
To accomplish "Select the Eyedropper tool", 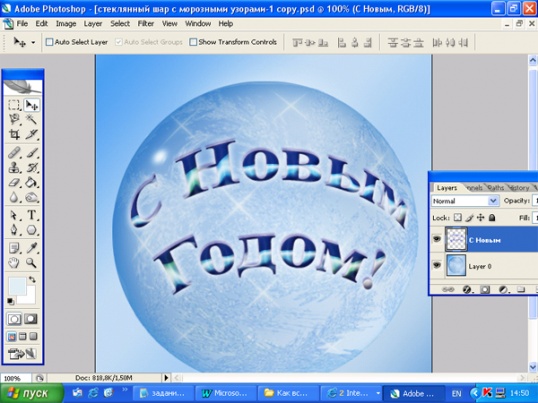I will coord(32,248).
